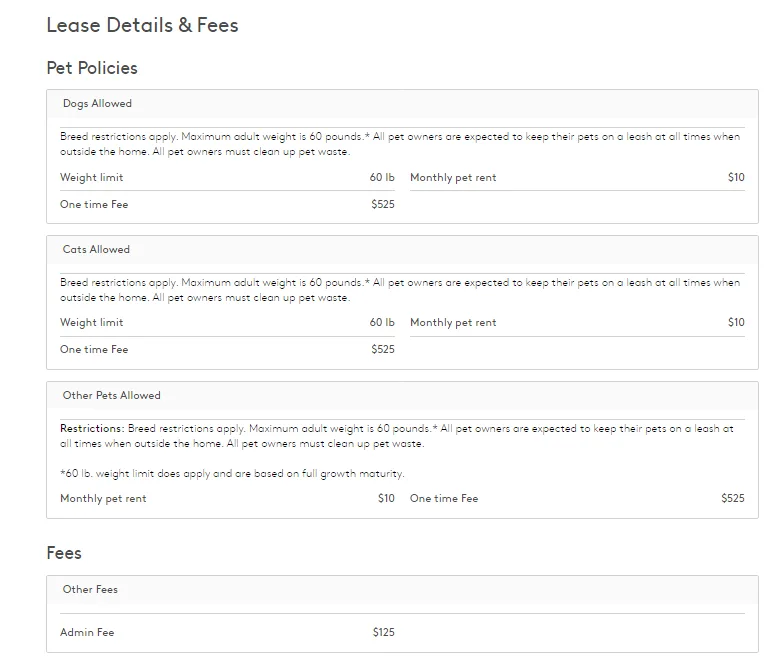
Task: Expand the Dogs Allowed panel header
Action: [97, 104]
